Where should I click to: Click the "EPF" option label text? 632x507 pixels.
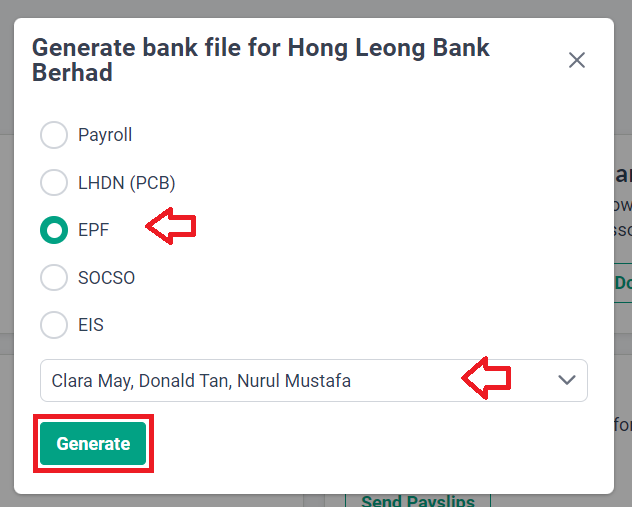(93, 230)
